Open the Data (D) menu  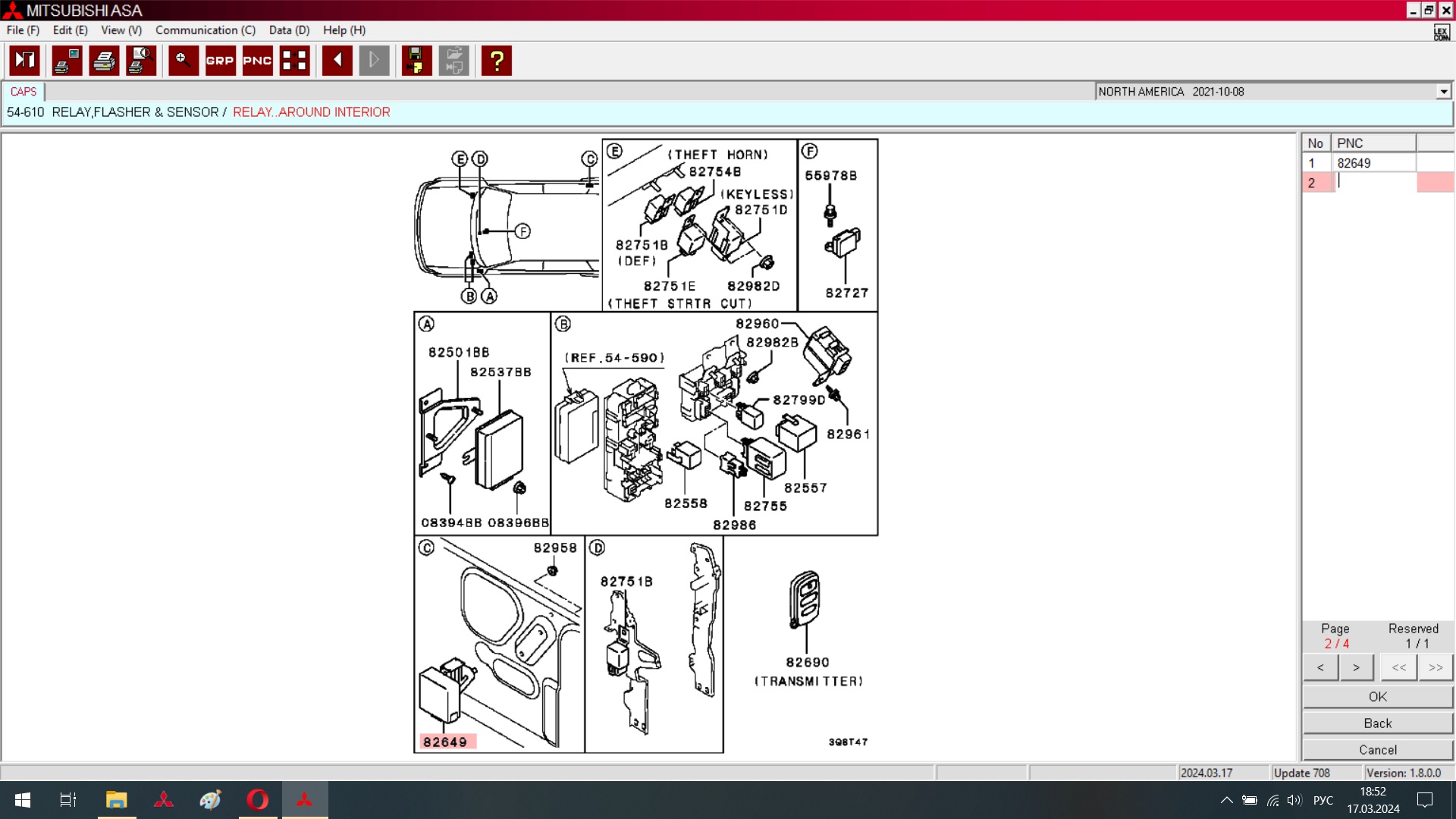tap(289, 30)
